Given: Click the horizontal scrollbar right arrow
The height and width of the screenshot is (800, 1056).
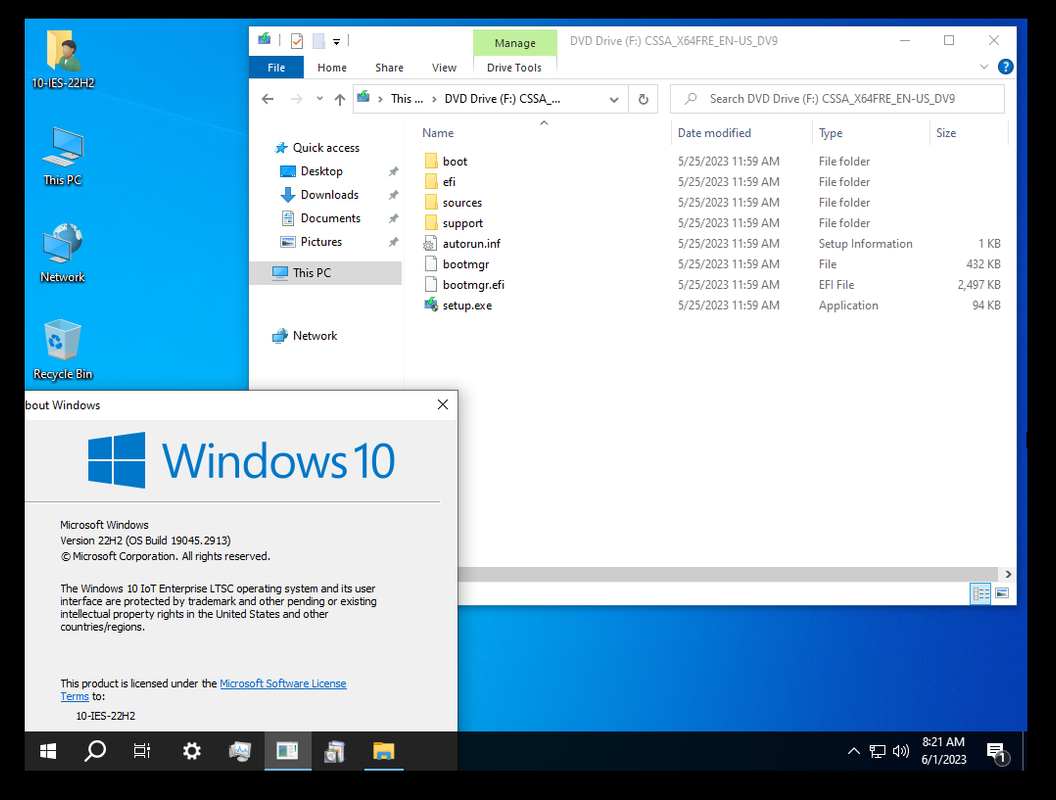Looking at the screenshot, I should [x=1008, y=574].
